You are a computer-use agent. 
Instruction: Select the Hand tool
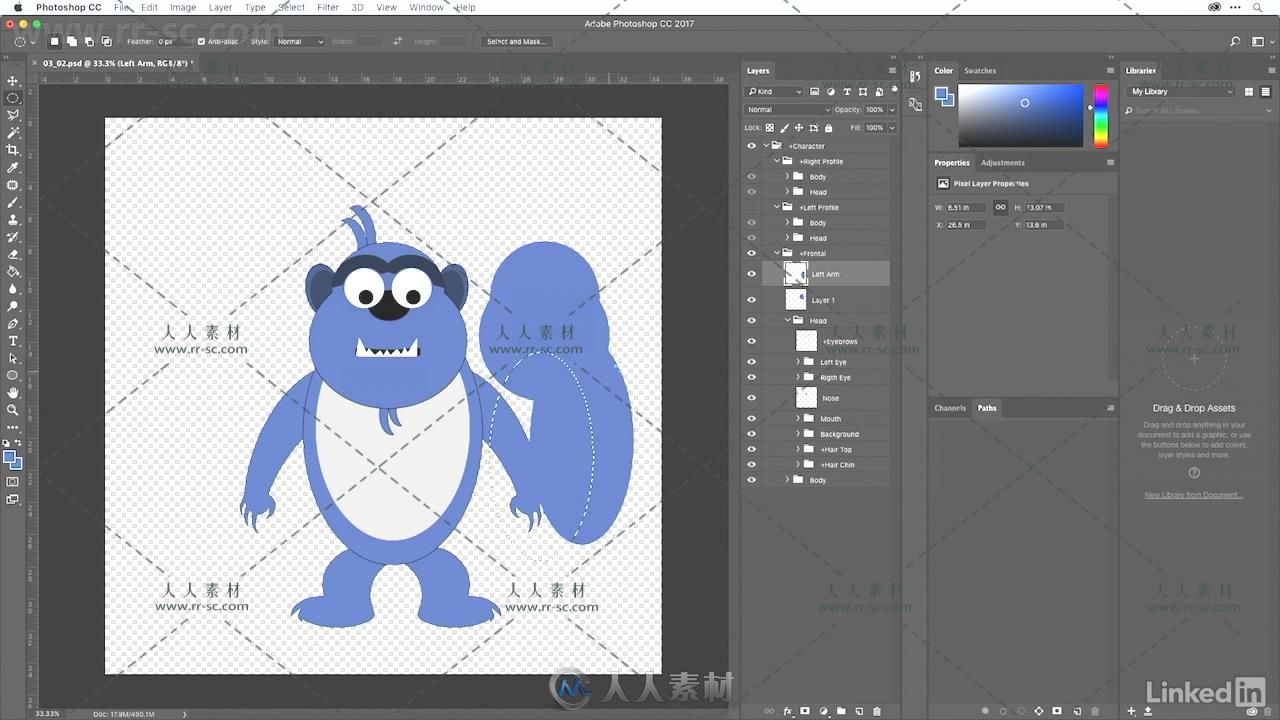pyautogui.click(x=13, y=393)
